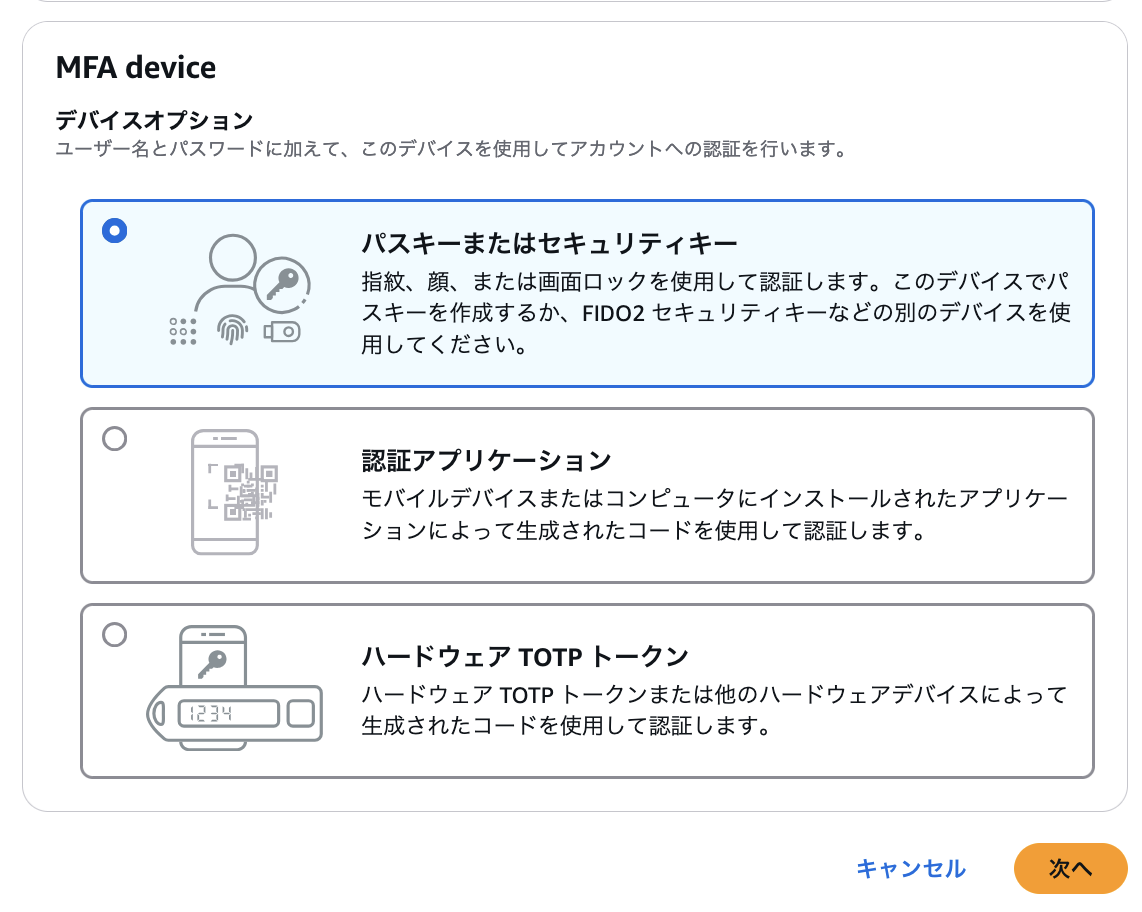
Task: Click the dot-grid keypad icon
Action: click(183, 331)
